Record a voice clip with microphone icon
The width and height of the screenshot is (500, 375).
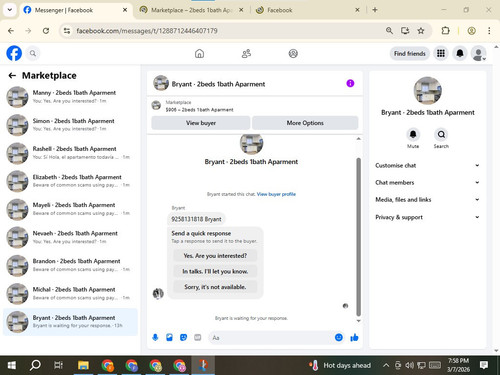(155, 338)
